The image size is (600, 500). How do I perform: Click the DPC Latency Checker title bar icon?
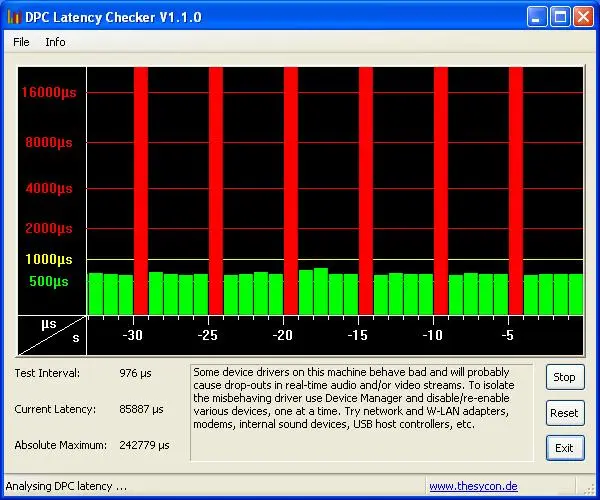click(14, 17)
